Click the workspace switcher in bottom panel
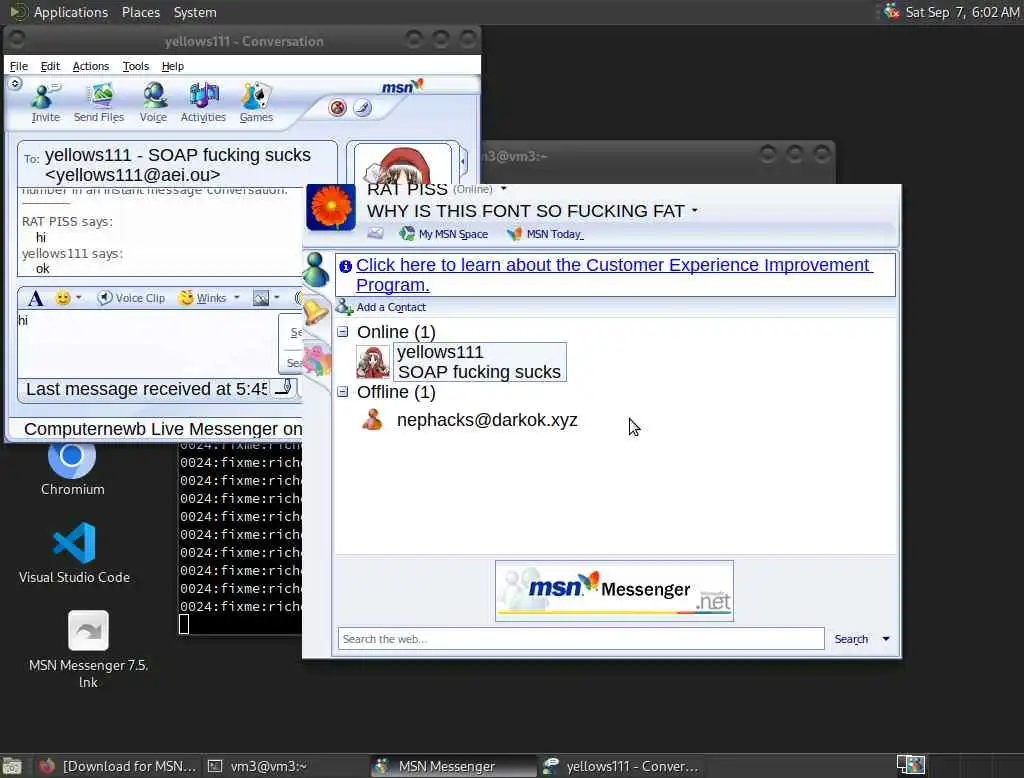This screenshot has width=1024, height=778. [910, 765]
